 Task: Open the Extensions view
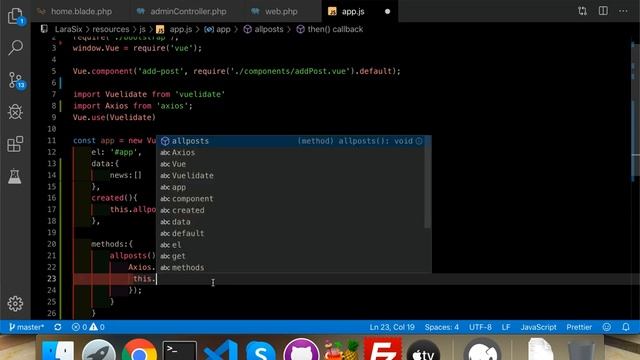[16, 144]
